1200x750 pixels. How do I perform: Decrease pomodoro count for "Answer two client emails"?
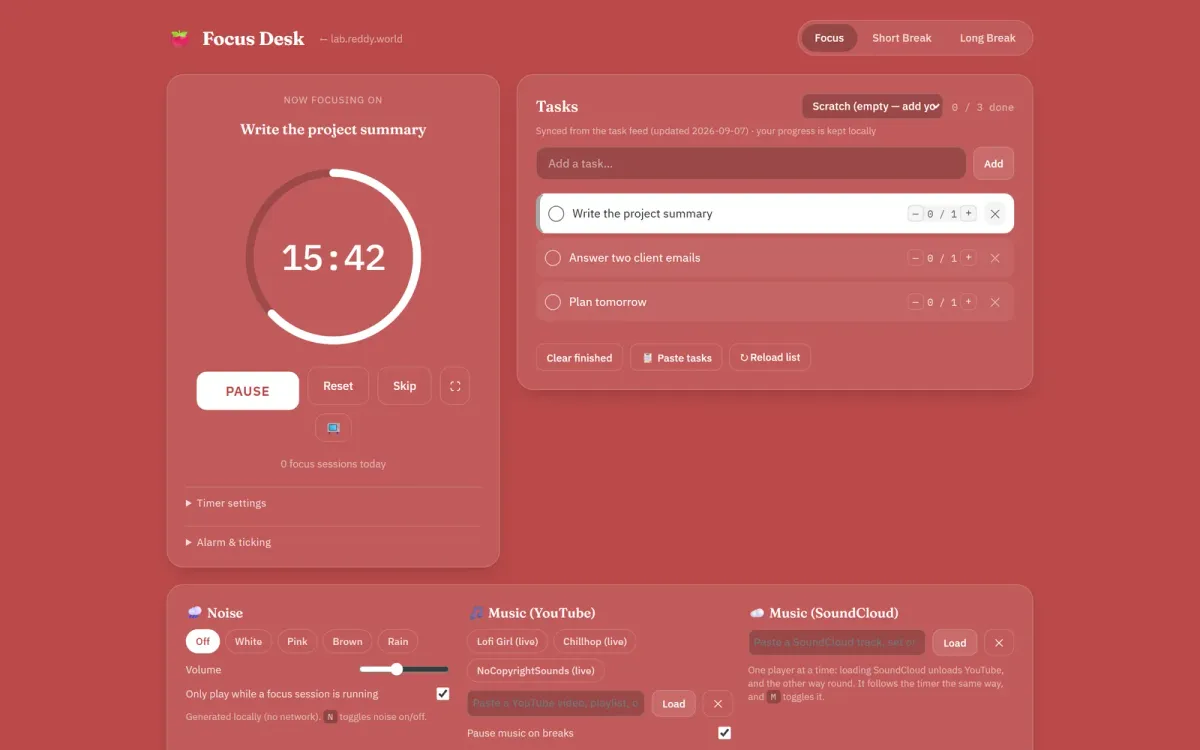tap(915, 258)
